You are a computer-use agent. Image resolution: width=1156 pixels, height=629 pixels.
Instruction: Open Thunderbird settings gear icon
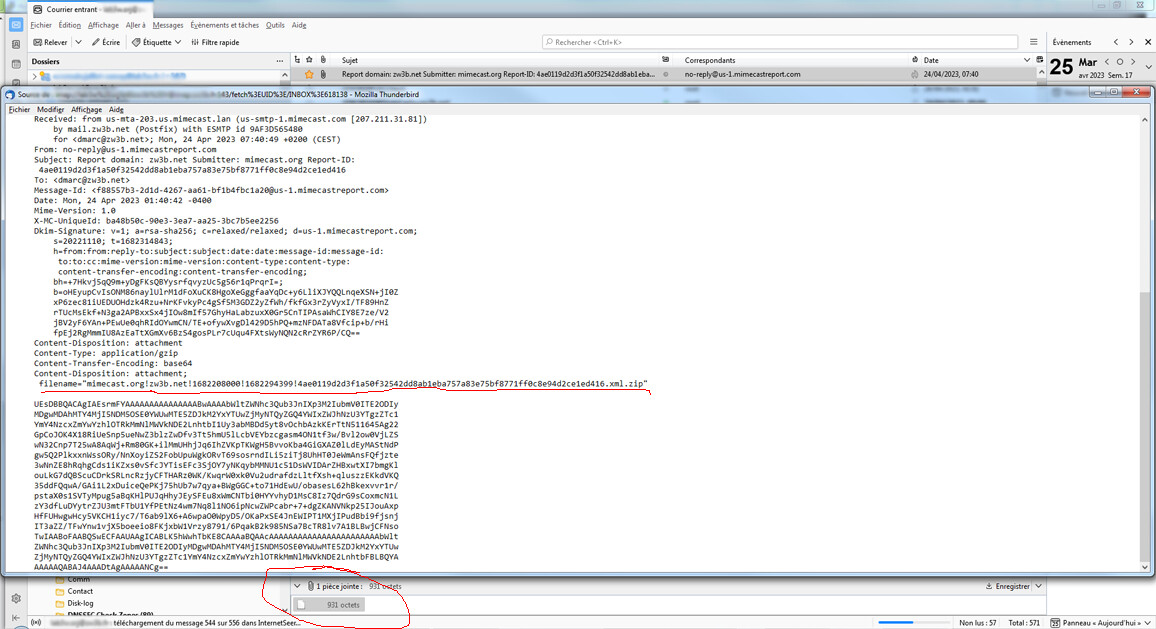16,598
